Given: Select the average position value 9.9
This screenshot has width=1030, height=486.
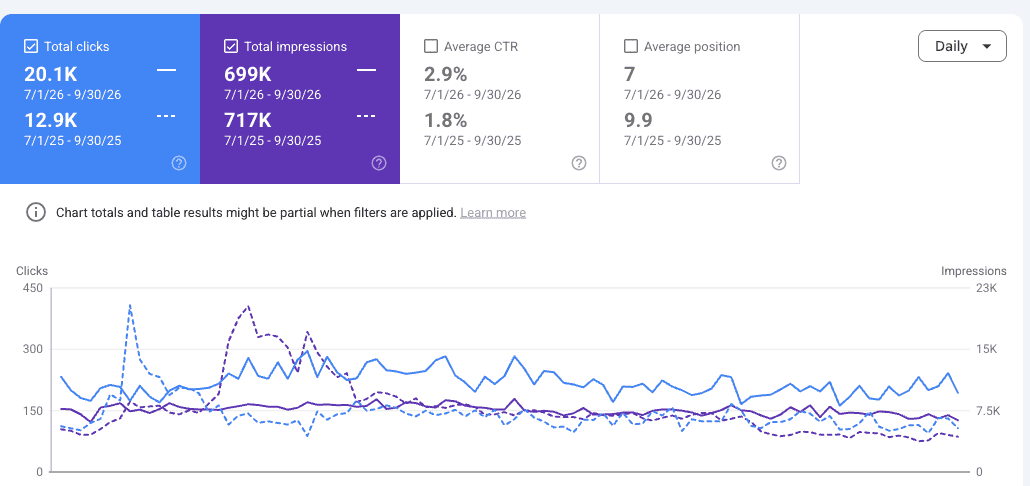Looking at the screenshot, I should coord(638,120).
